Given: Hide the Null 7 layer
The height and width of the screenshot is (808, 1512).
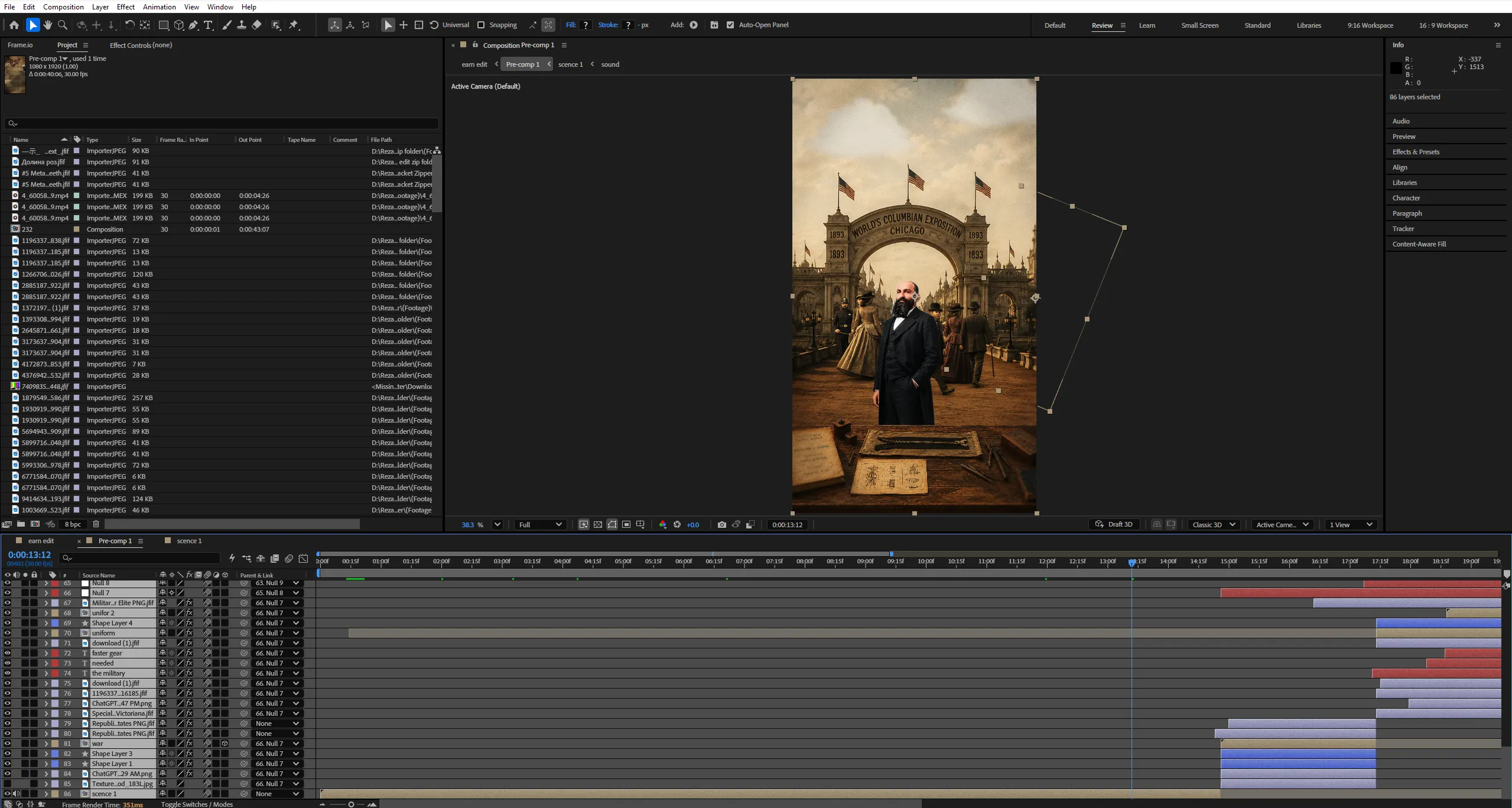Looking at the screenshot, I should (x=8, y=593).
